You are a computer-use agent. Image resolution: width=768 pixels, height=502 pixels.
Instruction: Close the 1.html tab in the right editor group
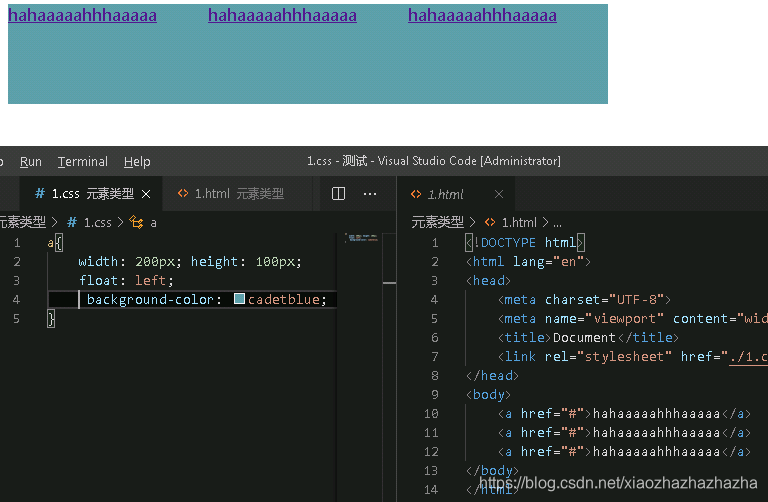(x=499, y=194)
